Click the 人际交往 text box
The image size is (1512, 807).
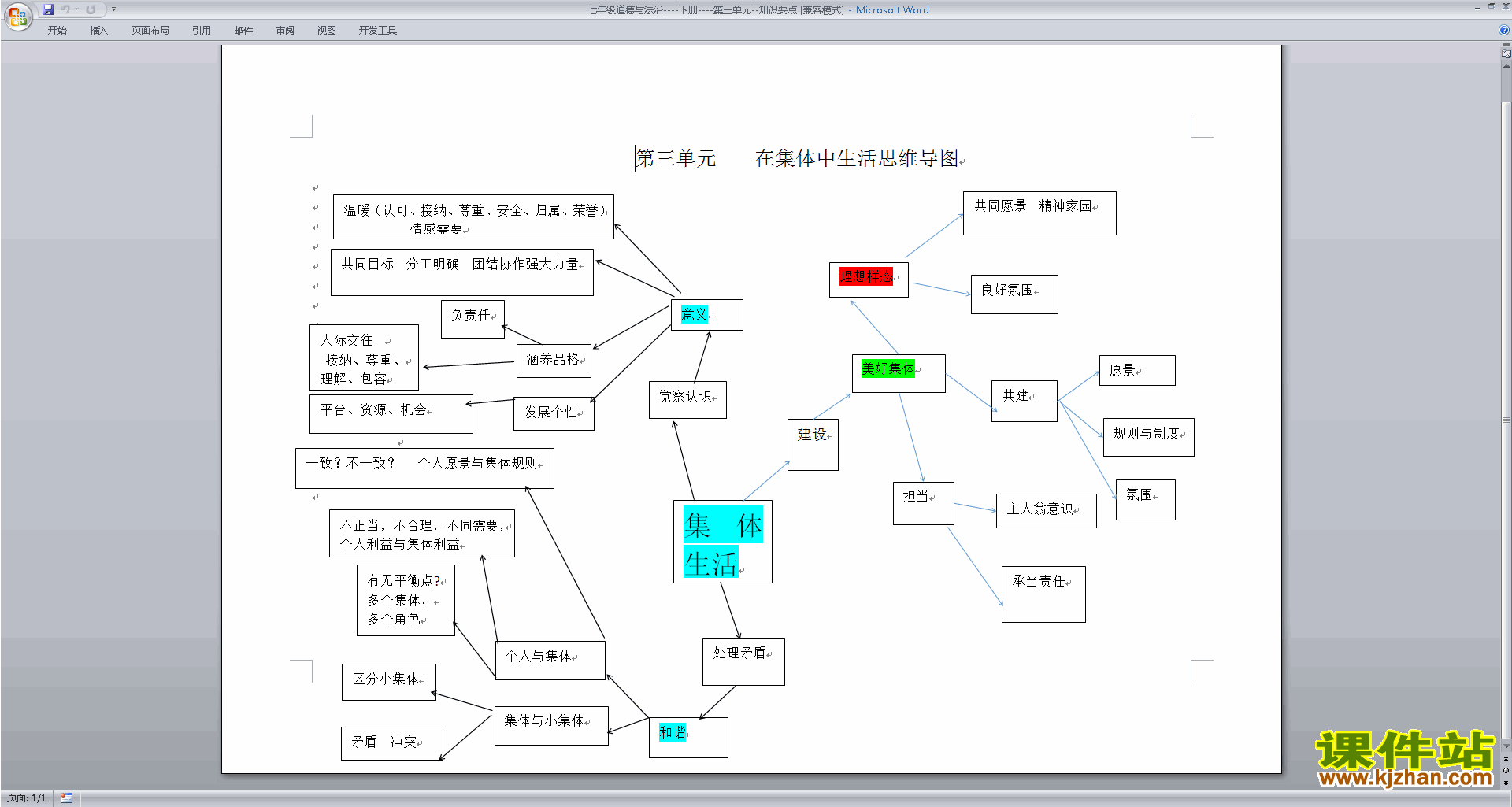point(364,357)
